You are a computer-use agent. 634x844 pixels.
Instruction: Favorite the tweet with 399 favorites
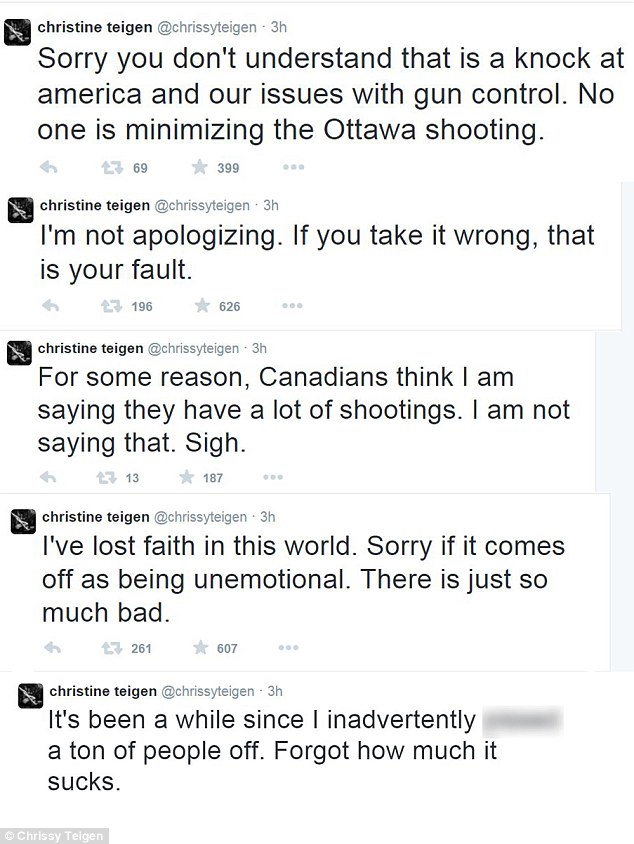pyautogui.click(x=201, y=167)
